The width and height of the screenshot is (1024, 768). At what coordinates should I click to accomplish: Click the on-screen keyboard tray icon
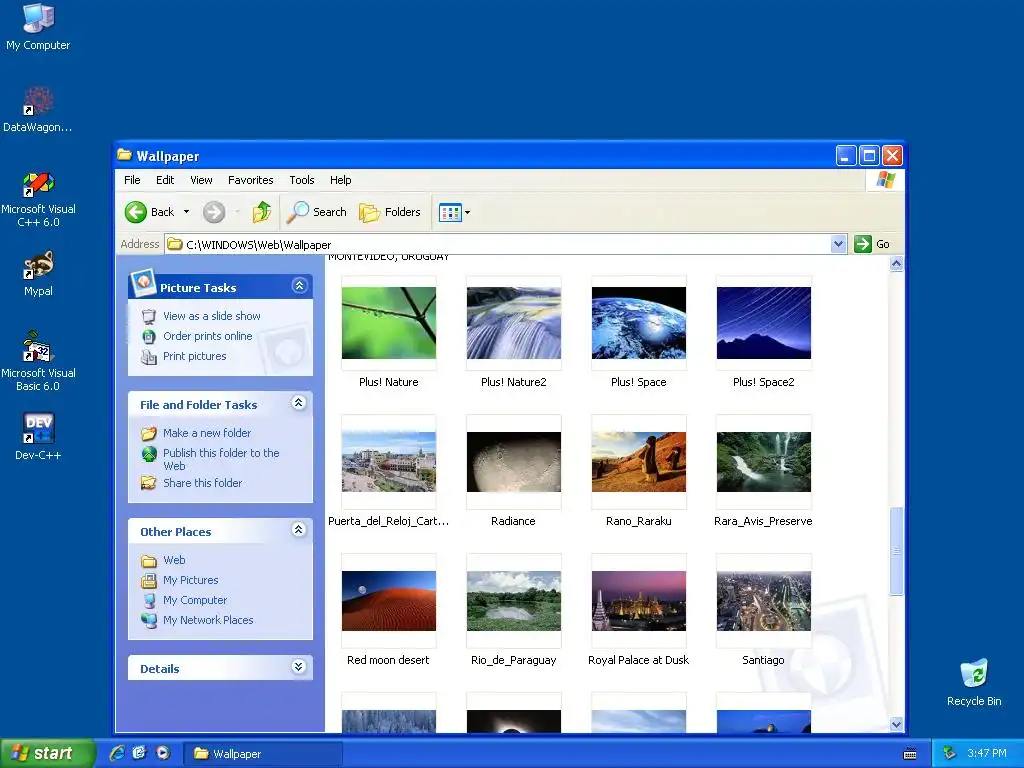(909, 754)
